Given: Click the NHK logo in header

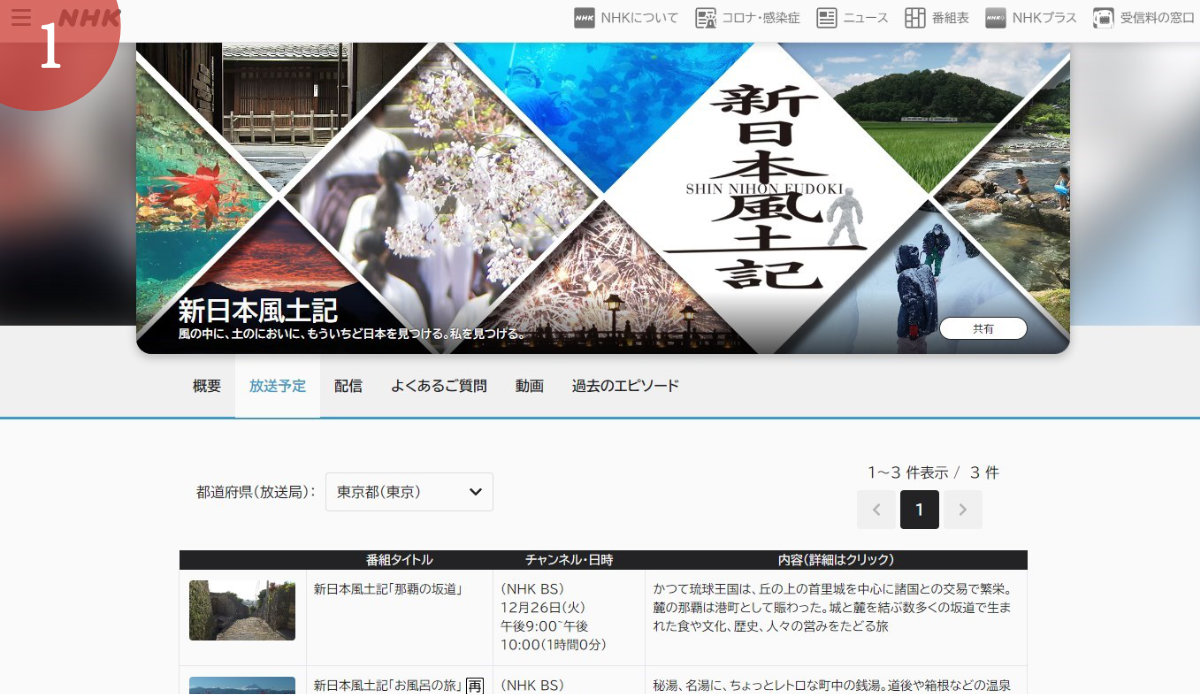Looking at the screenshot, I should click(89, 18).
